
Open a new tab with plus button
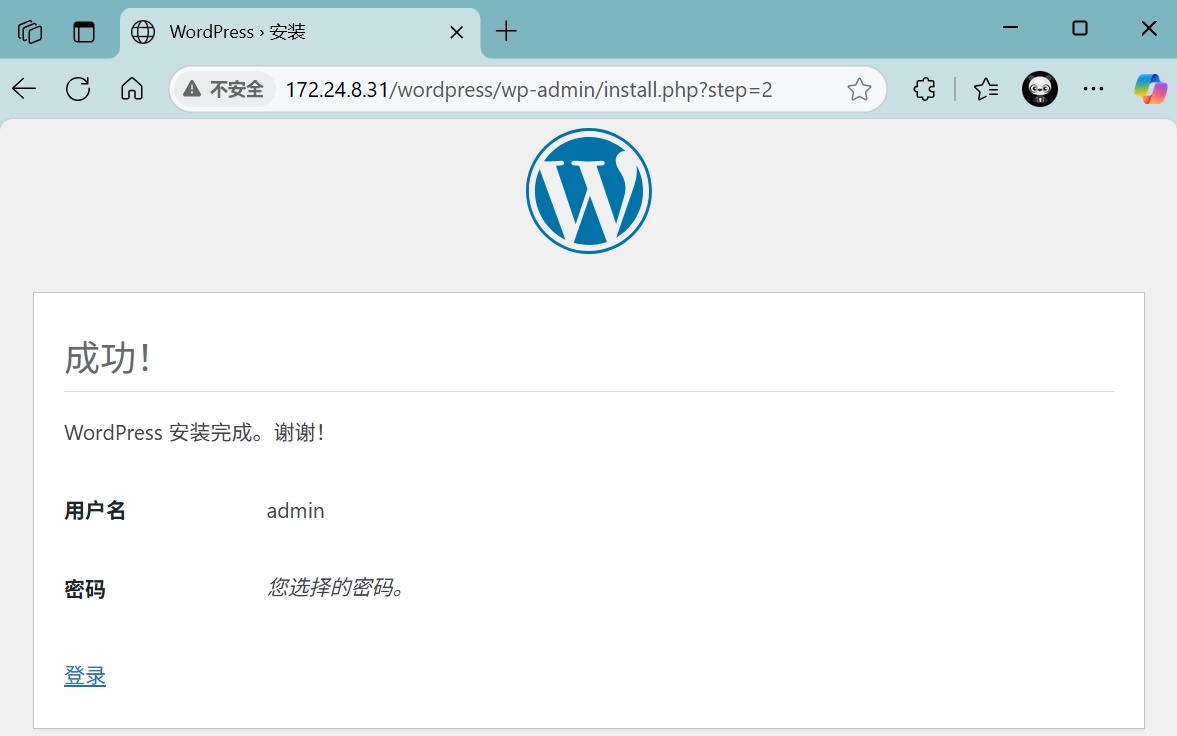coord(506,32)
